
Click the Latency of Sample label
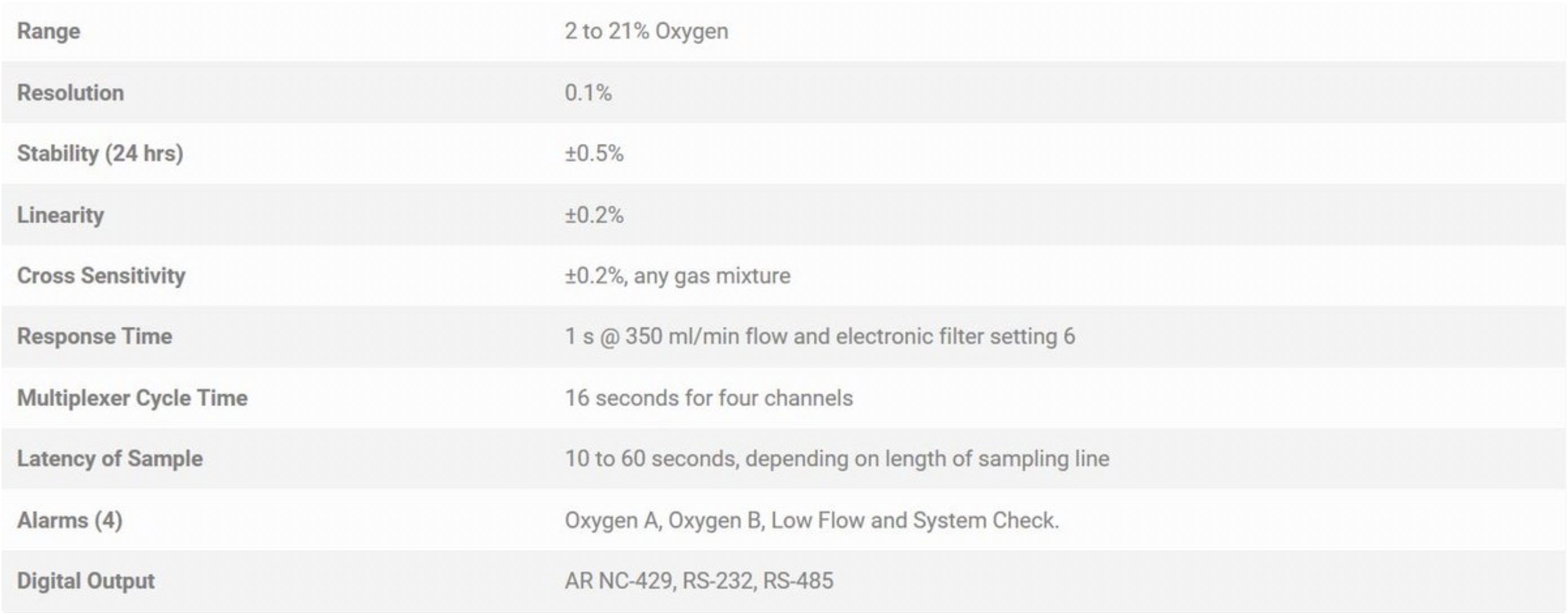pos(110,459)
